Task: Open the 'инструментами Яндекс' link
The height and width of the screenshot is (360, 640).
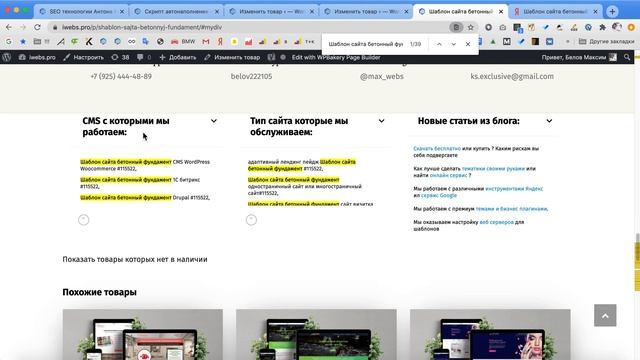Action: (514, 189)
